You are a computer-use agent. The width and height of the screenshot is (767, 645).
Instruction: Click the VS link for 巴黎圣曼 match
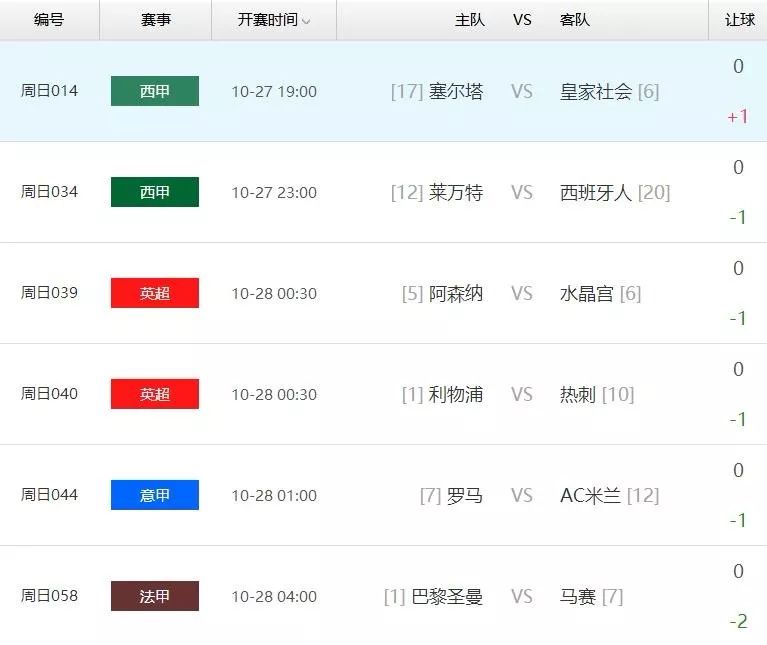pyautogui.click(x=522, y=597)
